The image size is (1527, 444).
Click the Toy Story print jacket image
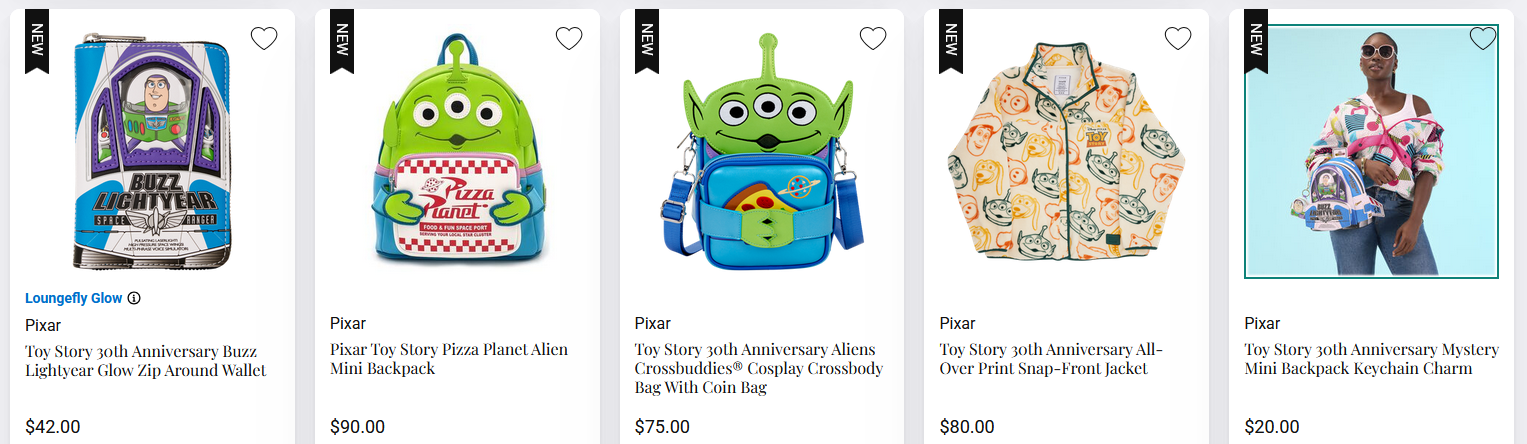pyautogui.click(x=1066, y=150)
